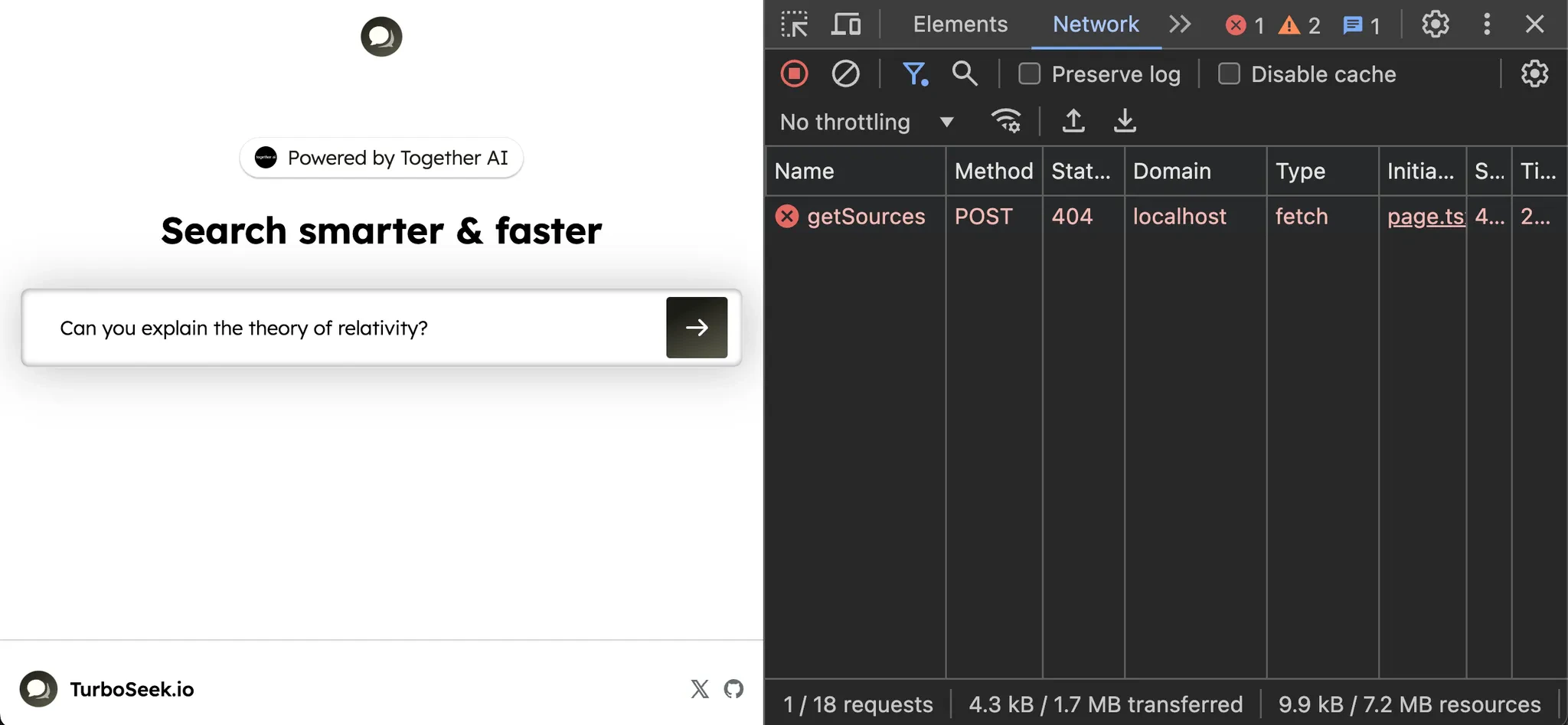Toggle the network filter icon
This screenshot has width=1568, height=725.
coord(915,73)
